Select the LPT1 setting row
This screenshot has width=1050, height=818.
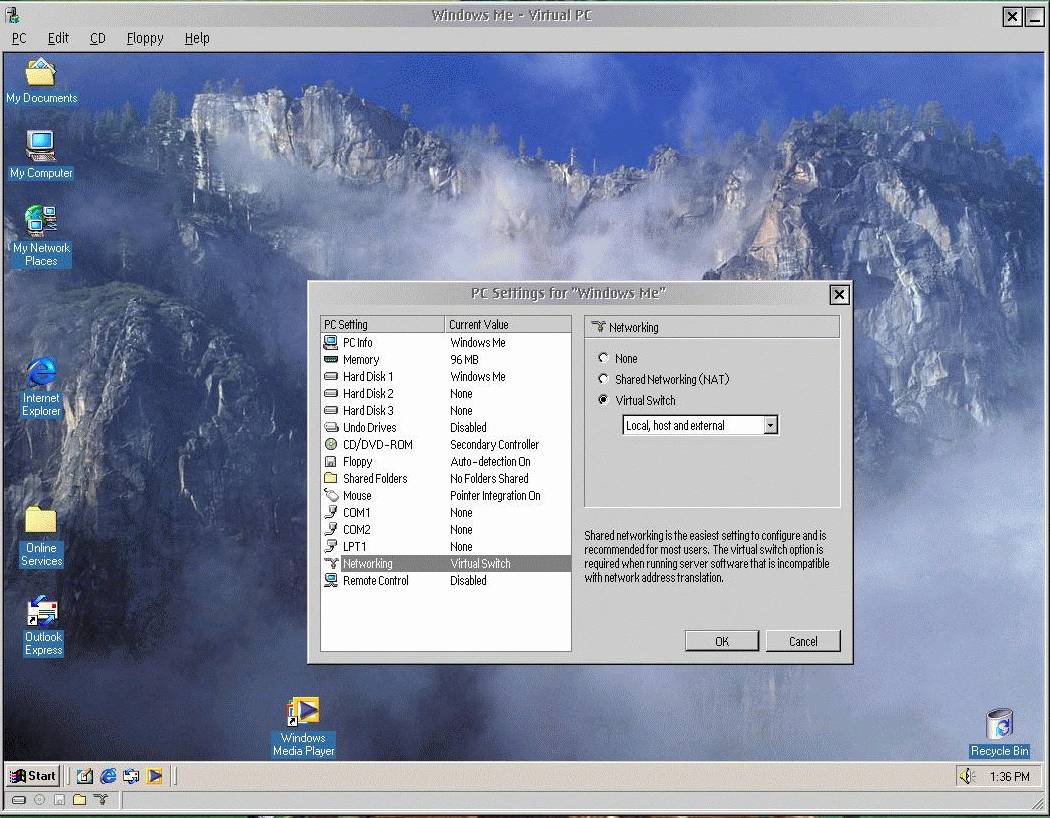click(446, 546)
